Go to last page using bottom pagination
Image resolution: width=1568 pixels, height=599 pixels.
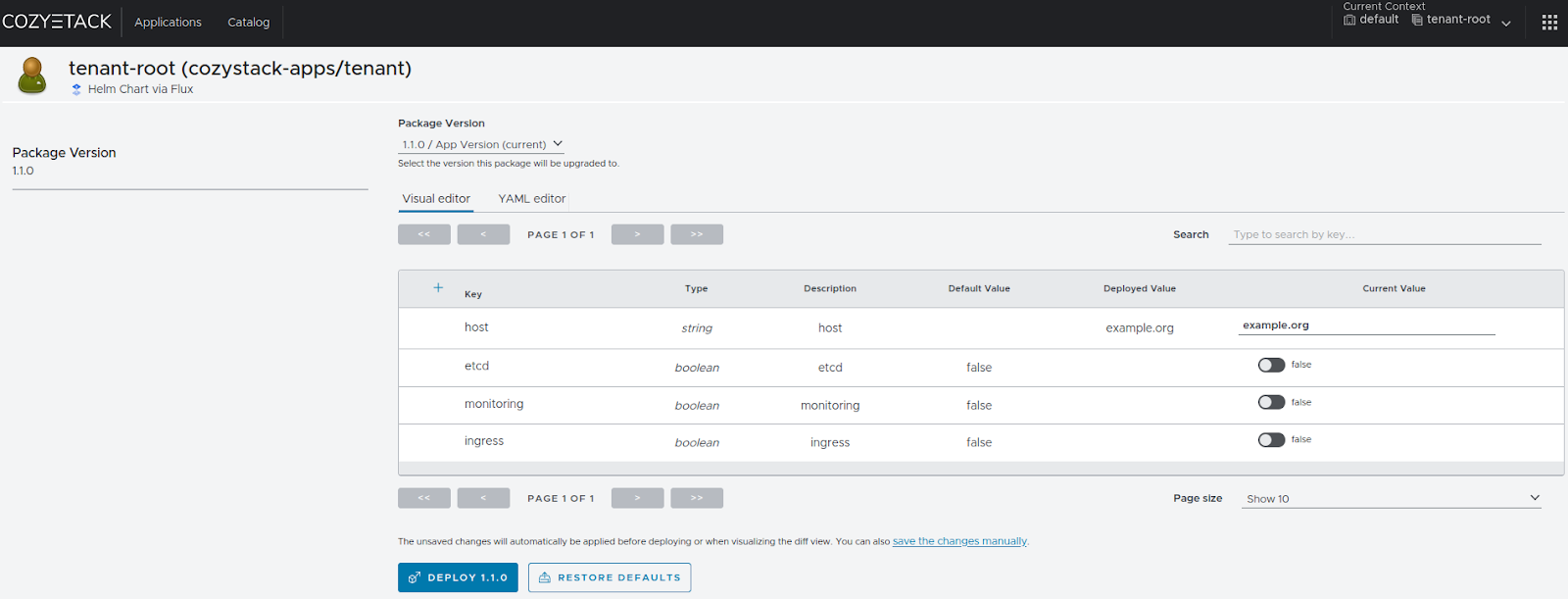point(697,498)
